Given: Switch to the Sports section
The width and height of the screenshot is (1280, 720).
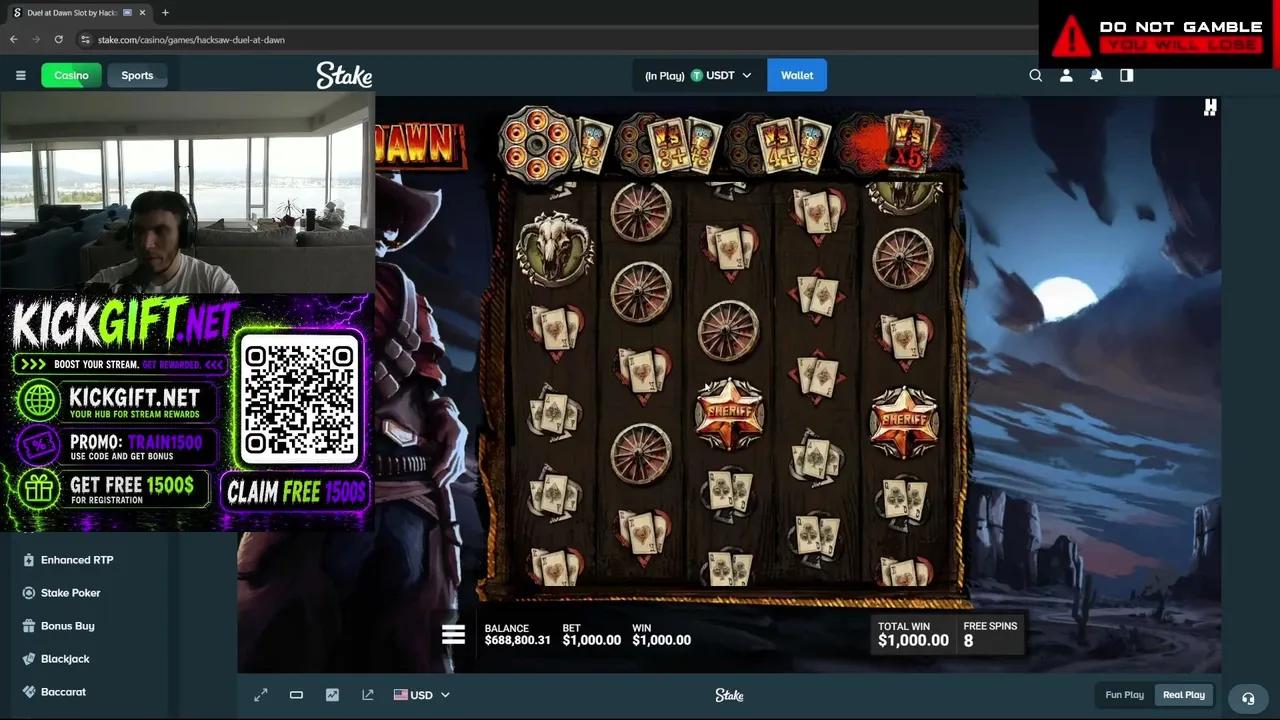Looking at the screenshot, I should 137,75.
